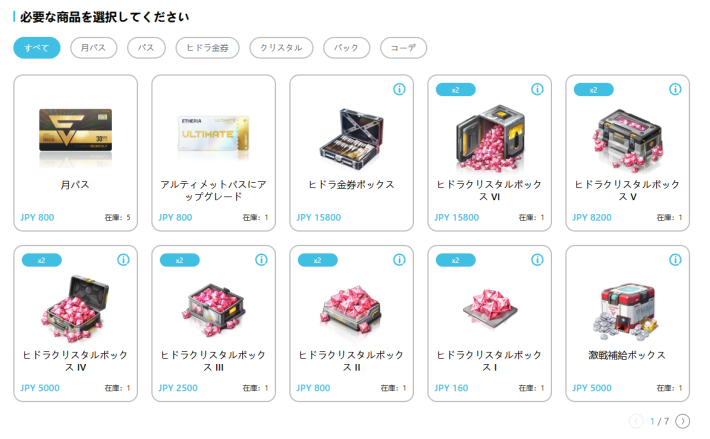Viewport: 710px width, 439px height.
Task: Click info icon on ヒドラクリスタルボックス VI card
Action: point(537,89)
